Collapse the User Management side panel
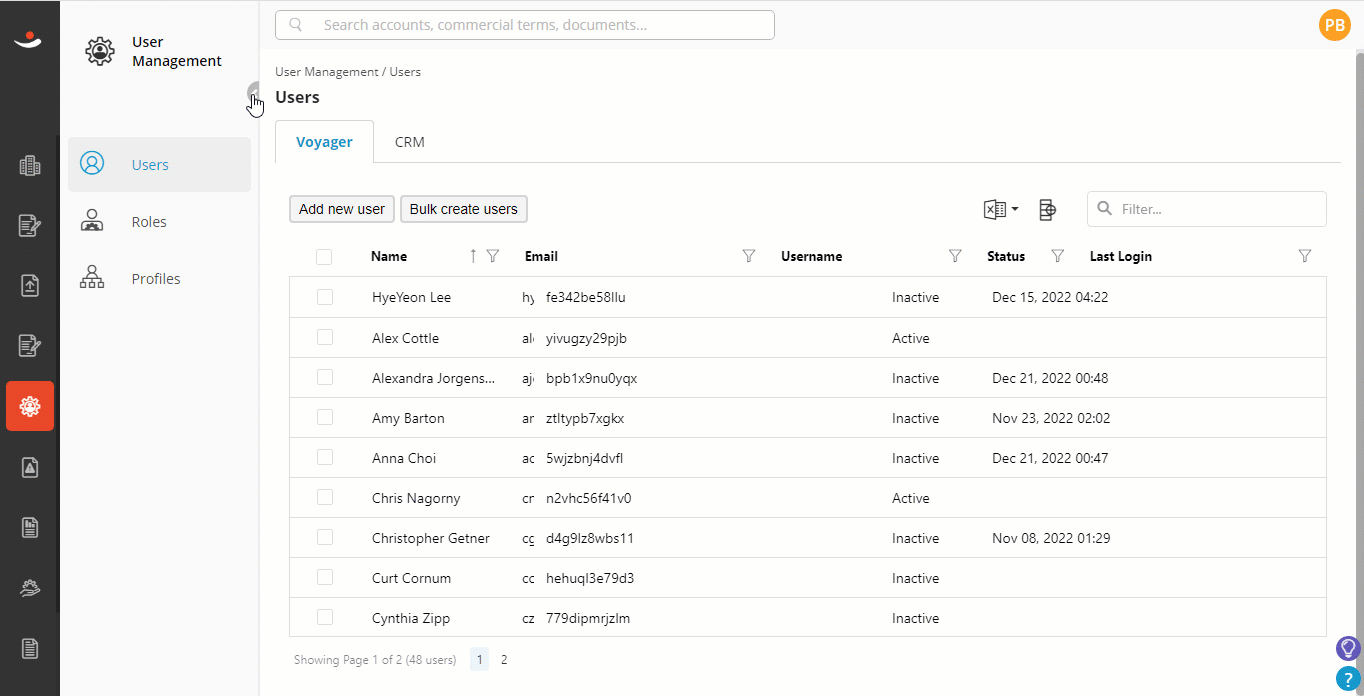1364x696 pixels. tap(253, 93)
